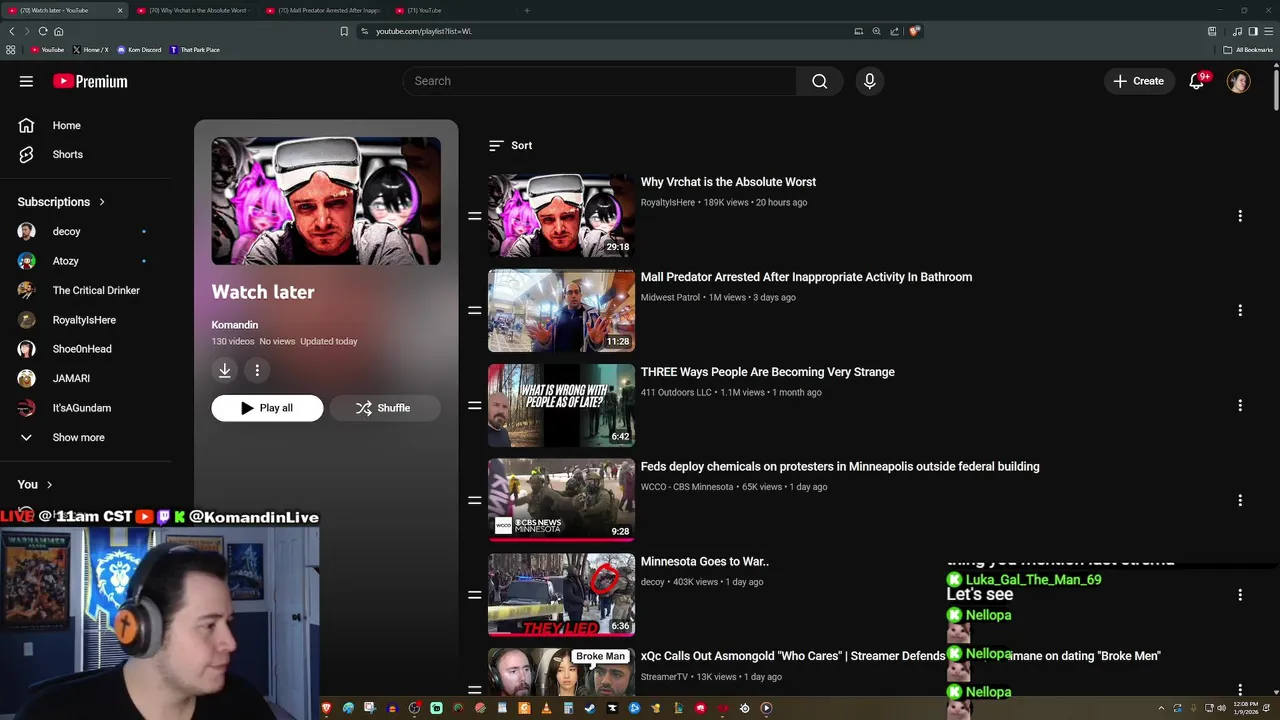The width and height of the screenshot is (1280, 720).
Task: Open the Sort dropdown
Action: tap(510, 145)
